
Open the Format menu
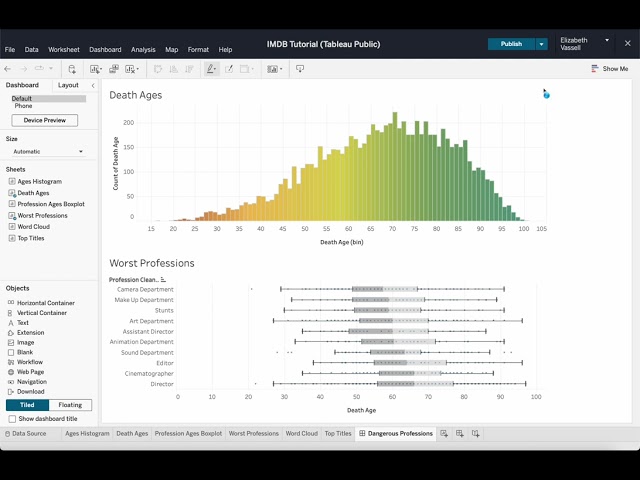click(198, 49)
